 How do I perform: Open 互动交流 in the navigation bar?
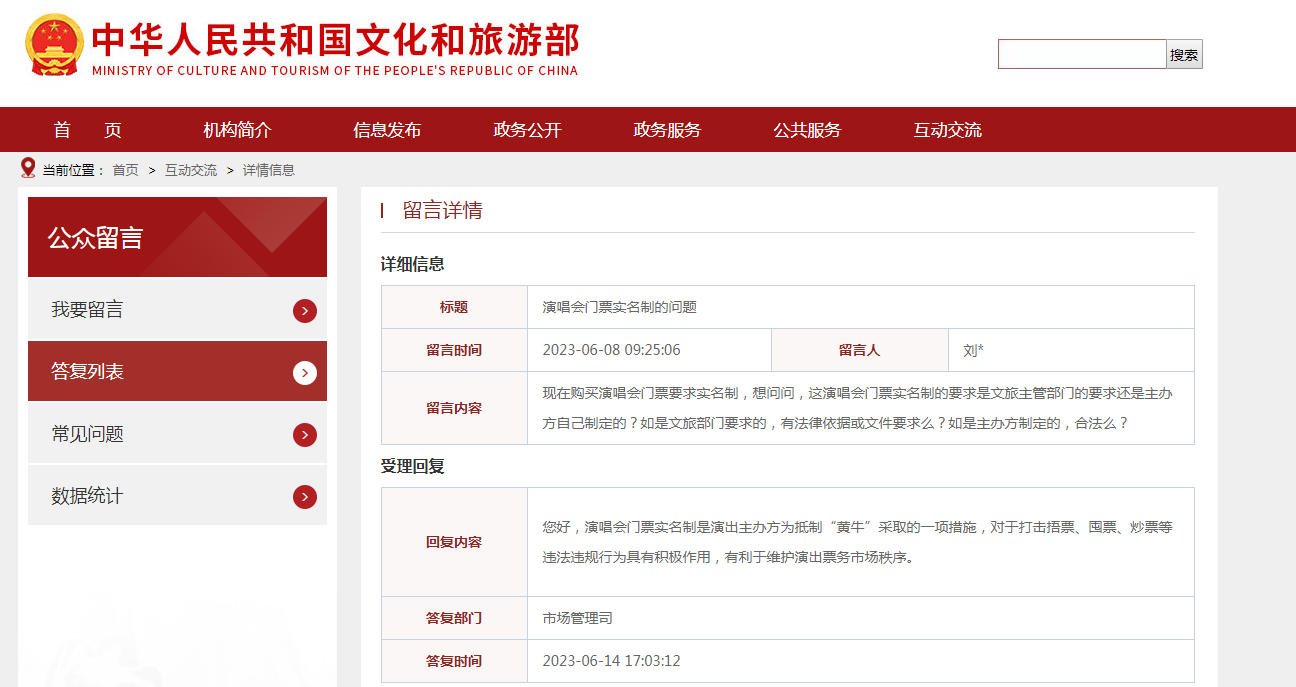pos(947,130)
